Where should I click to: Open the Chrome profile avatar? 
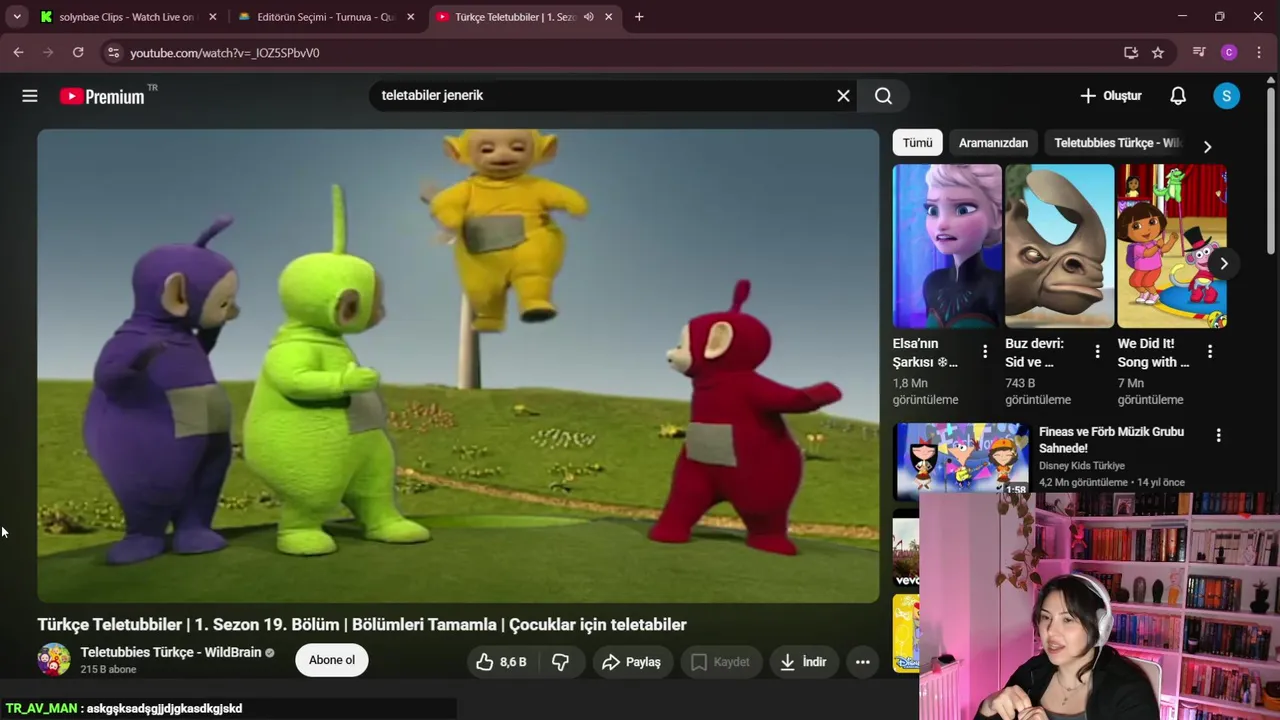point(1229,53)
